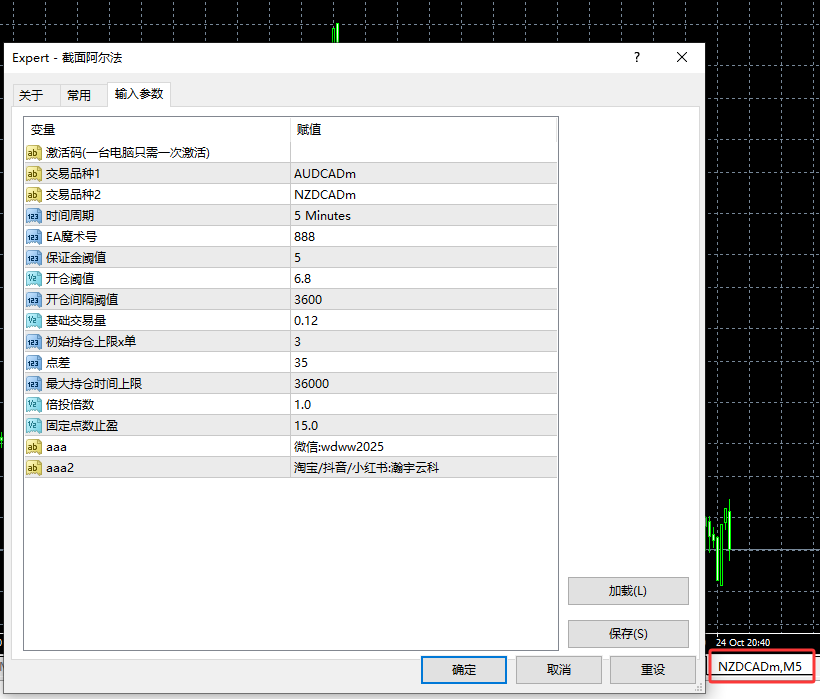Viewport: 820px width, 699px height.
Task: Confirm settings with the 确定 button
Action: tap(463, 669)
